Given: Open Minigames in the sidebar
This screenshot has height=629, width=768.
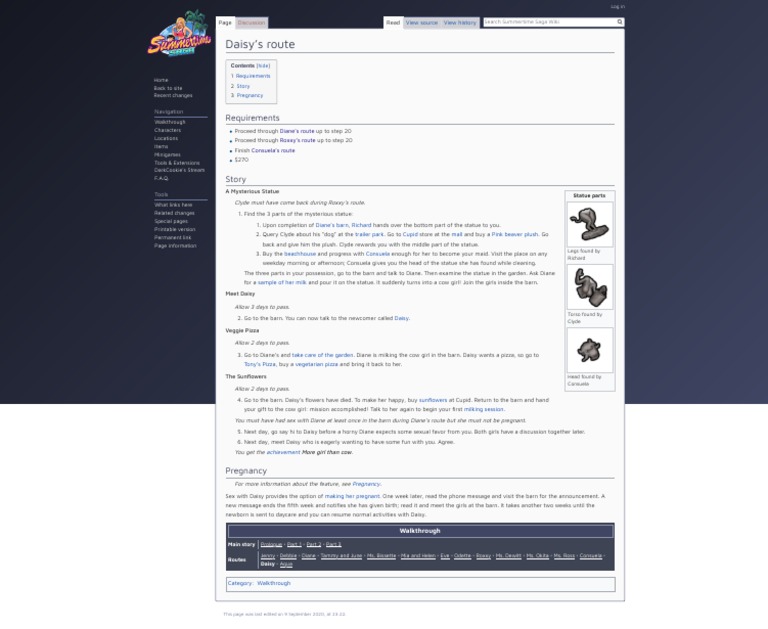Looking at the screenshot, I should (x=167, y=155).
